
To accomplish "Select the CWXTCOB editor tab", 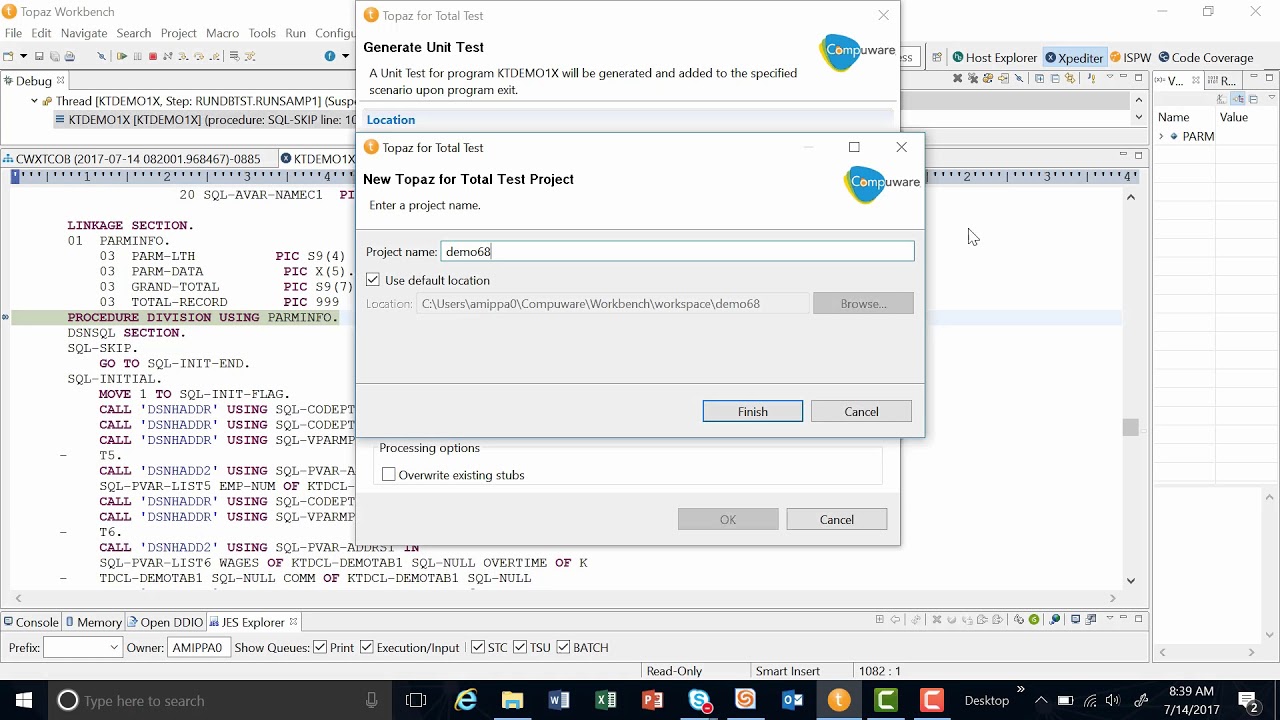I will click(x=138, y=159).
